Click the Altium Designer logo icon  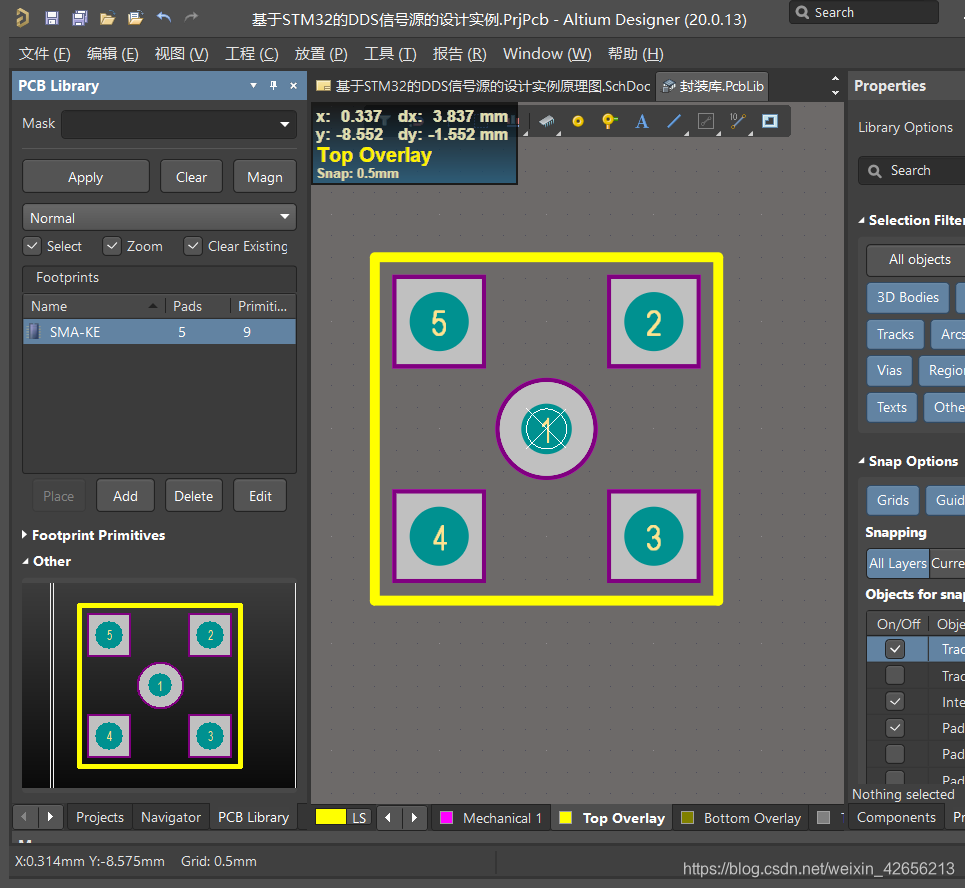click(22, 18)
